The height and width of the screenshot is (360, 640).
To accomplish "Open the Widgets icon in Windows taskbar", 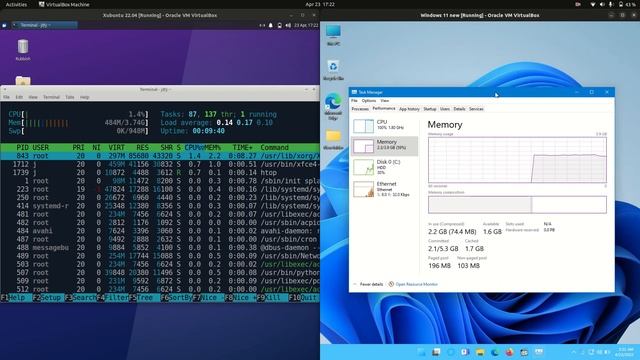I will point(451,352).
